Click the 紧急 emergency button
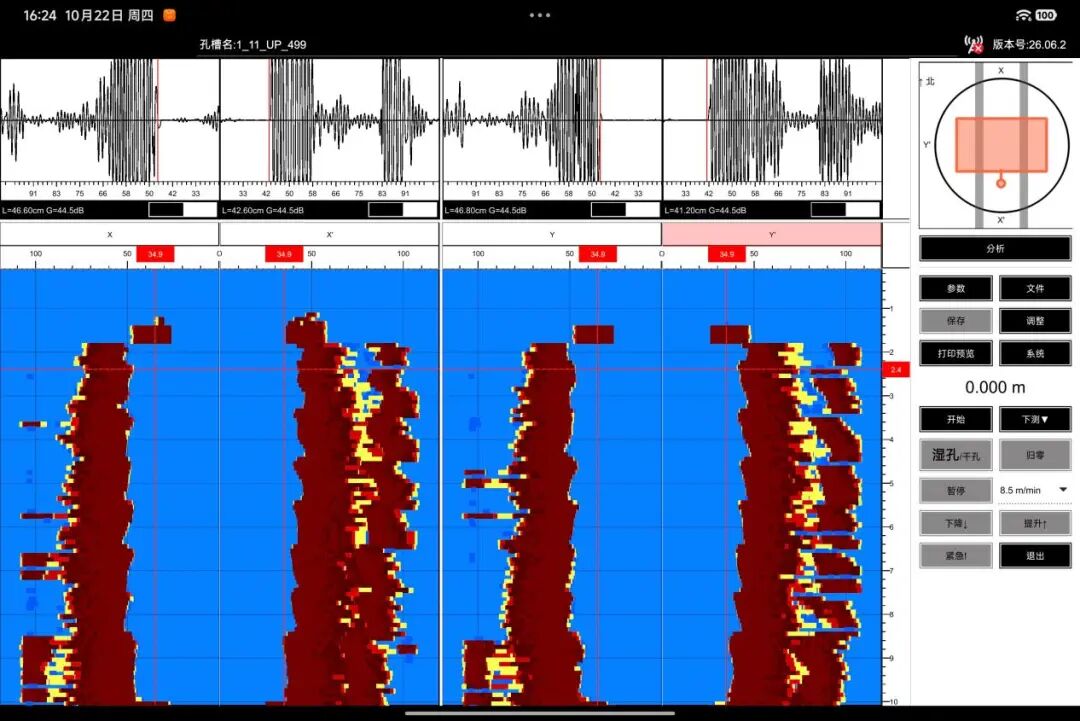 pyautogui.click(x=956, y=556)
